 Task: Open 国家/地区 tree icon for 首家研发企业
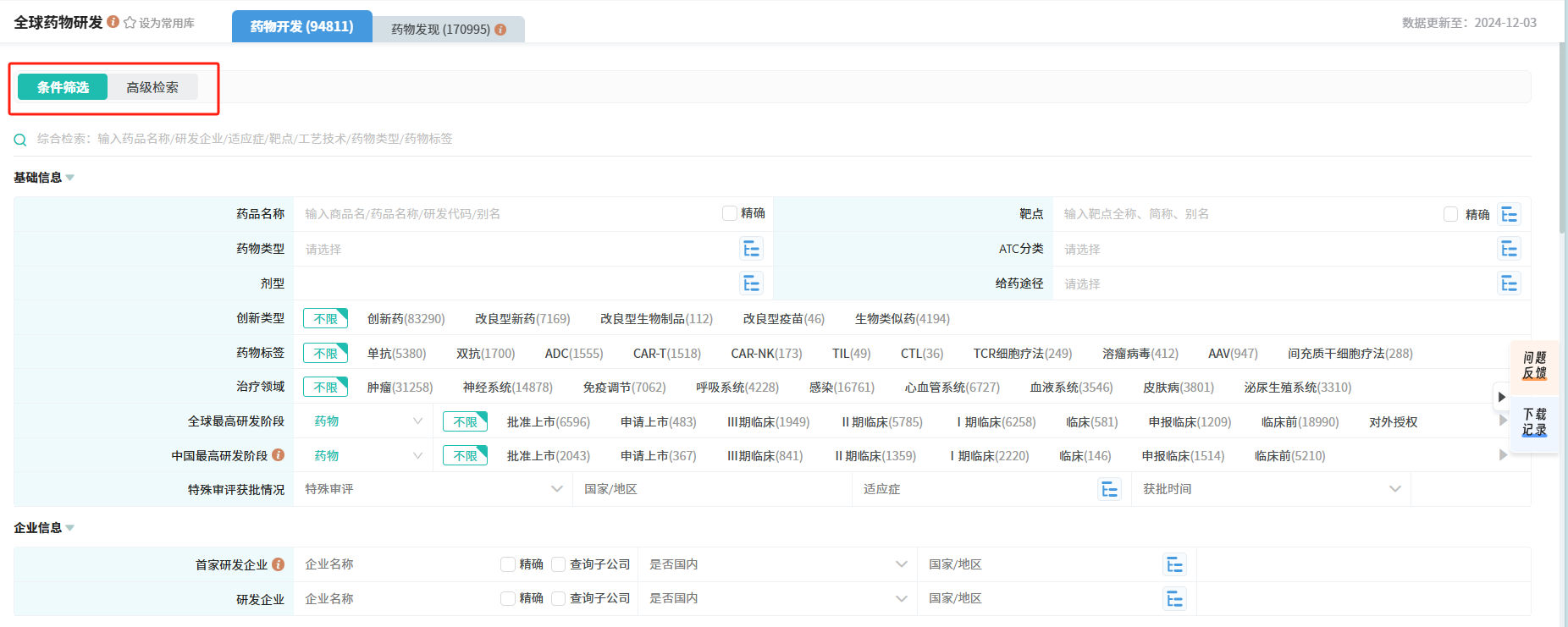pos(1174,564)
